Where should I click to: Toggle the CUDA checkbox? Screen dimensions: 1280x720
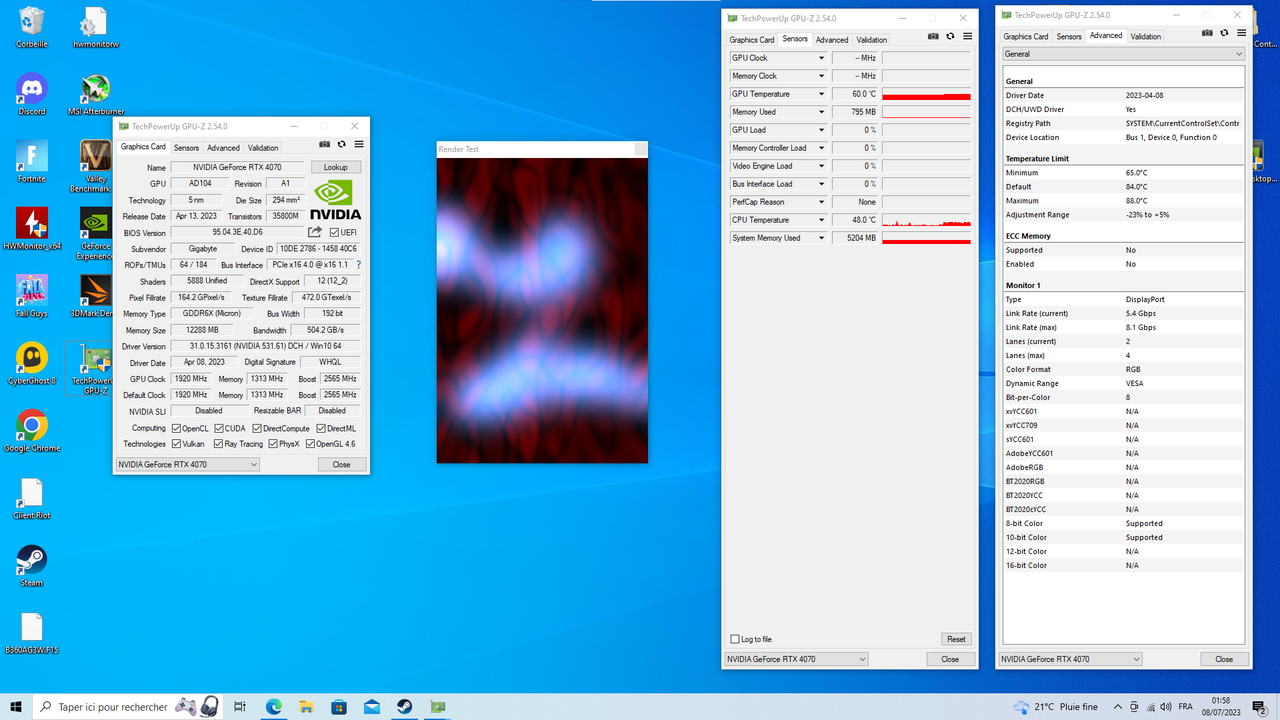[x=217, y=428]
